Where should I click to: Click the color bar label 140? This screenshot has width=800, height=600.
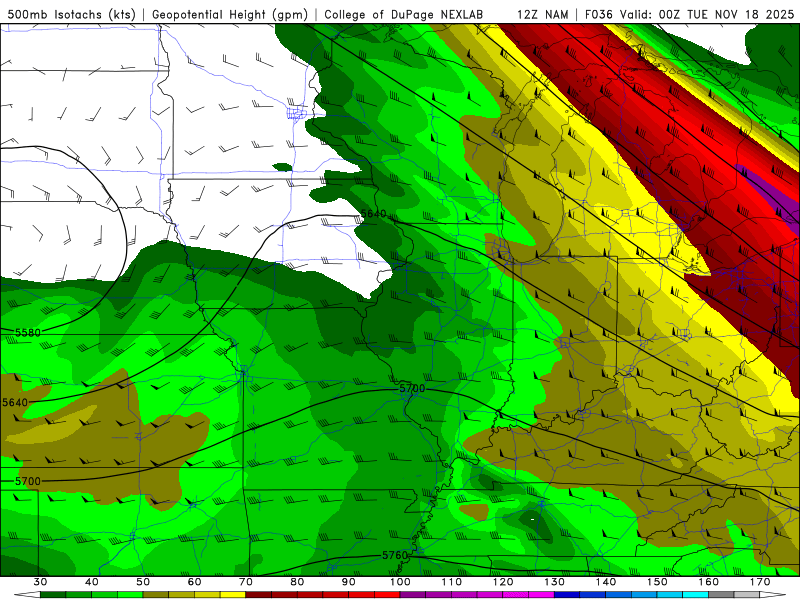606,582
